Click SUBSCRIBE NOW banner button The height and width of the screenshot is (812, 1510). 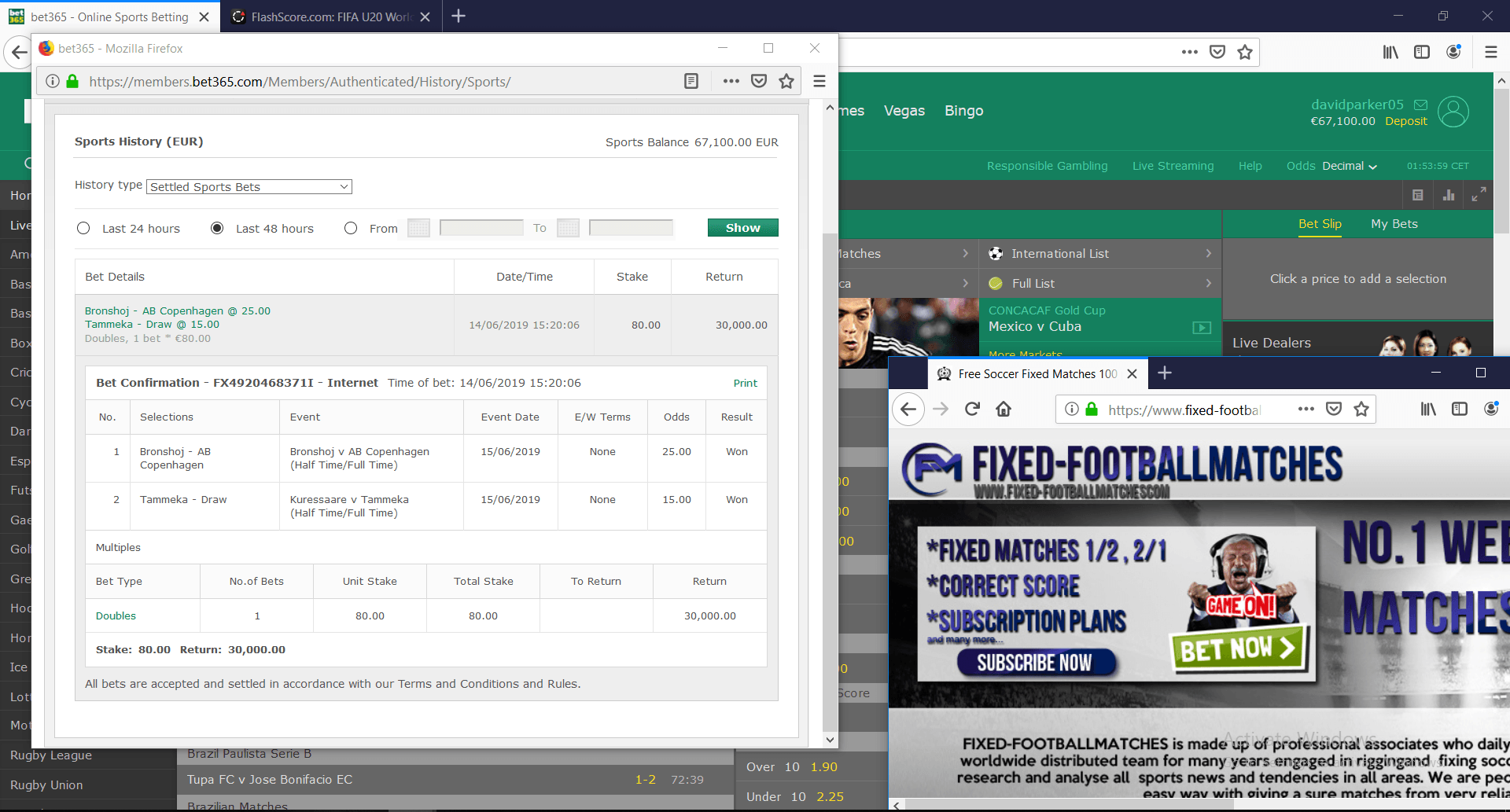(1035, 663)
